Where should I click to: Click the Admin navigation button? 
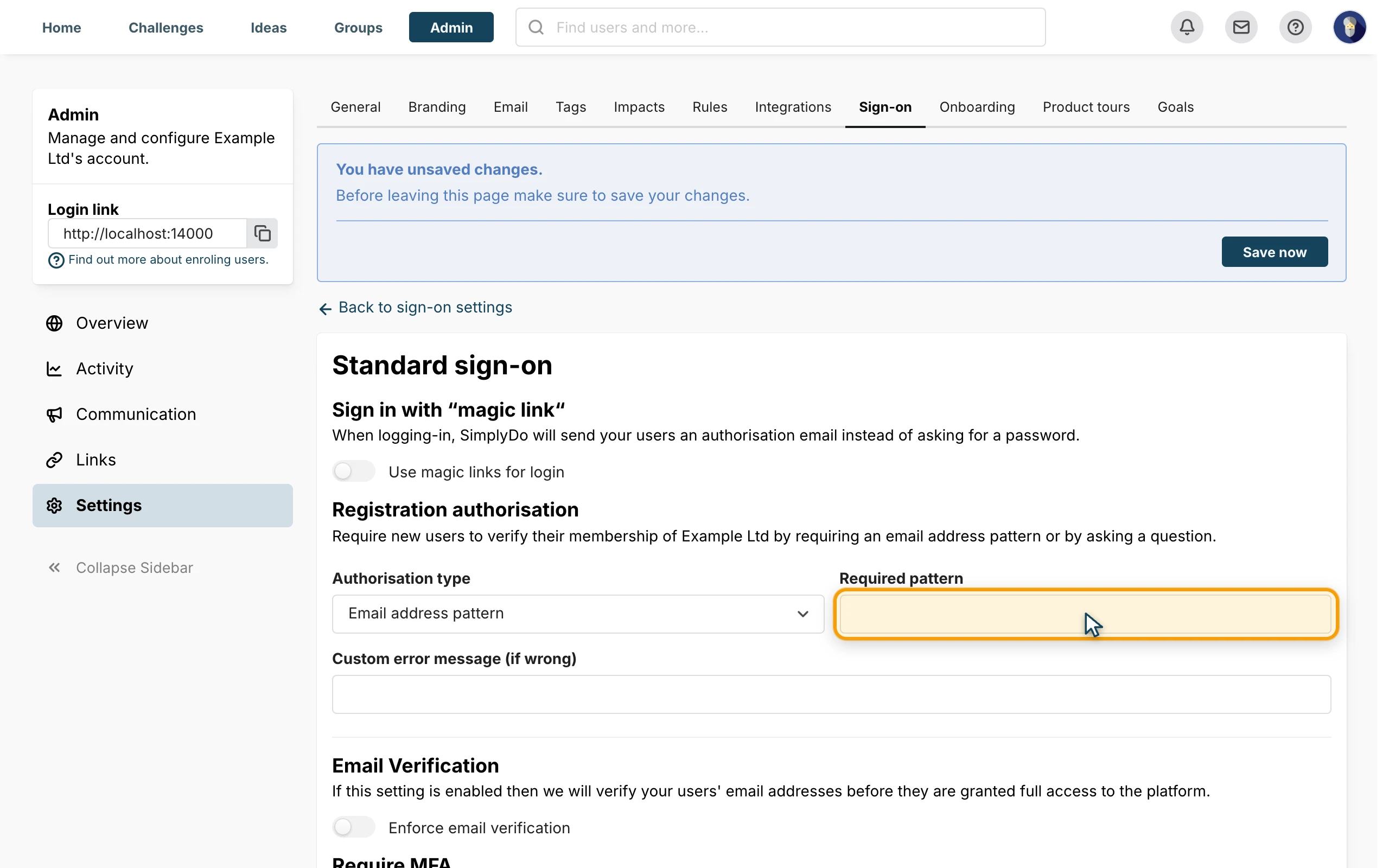pos(451,27)
